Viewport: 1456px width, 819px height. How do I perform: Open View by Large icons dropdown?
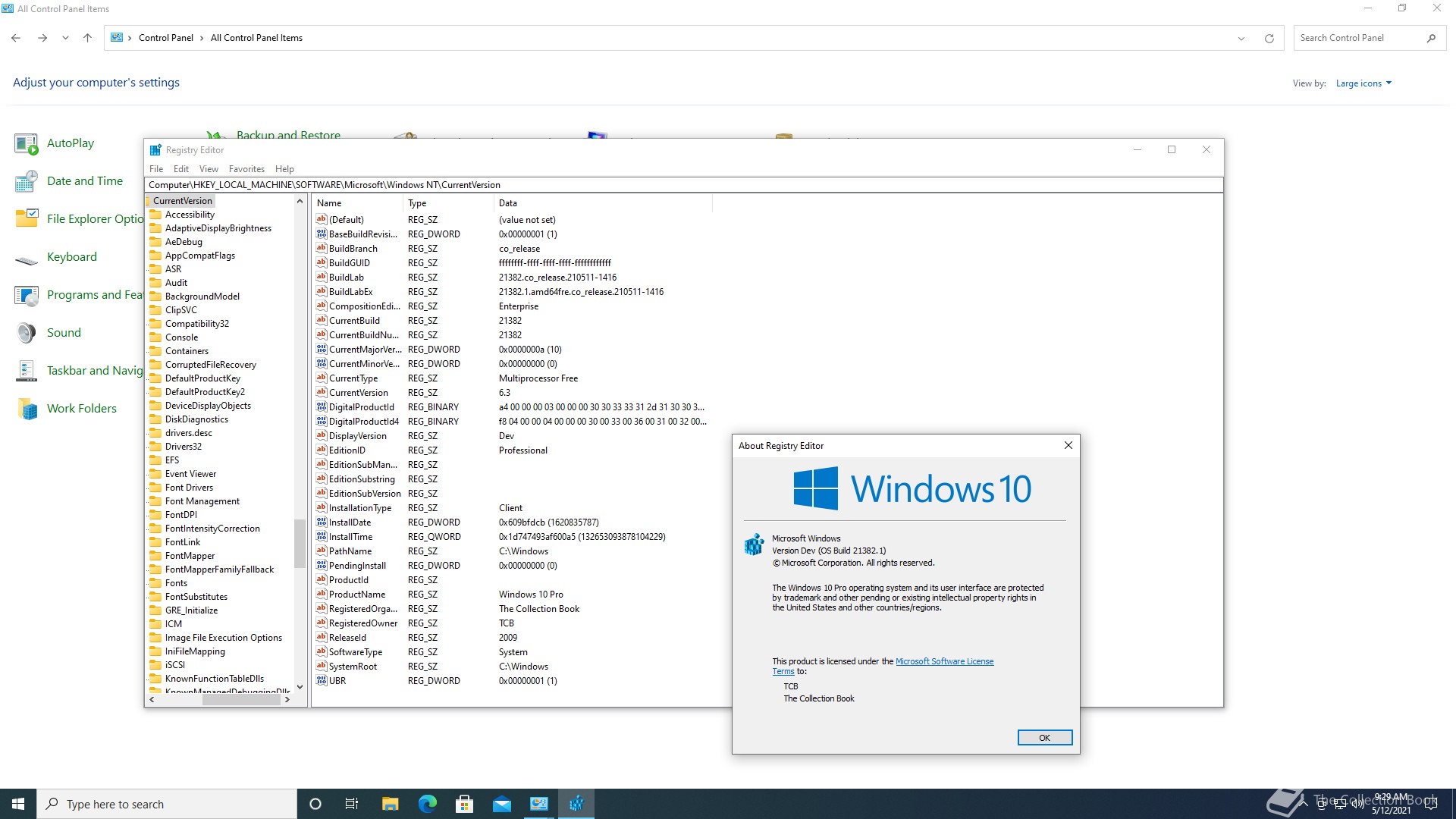[1363, 83]
